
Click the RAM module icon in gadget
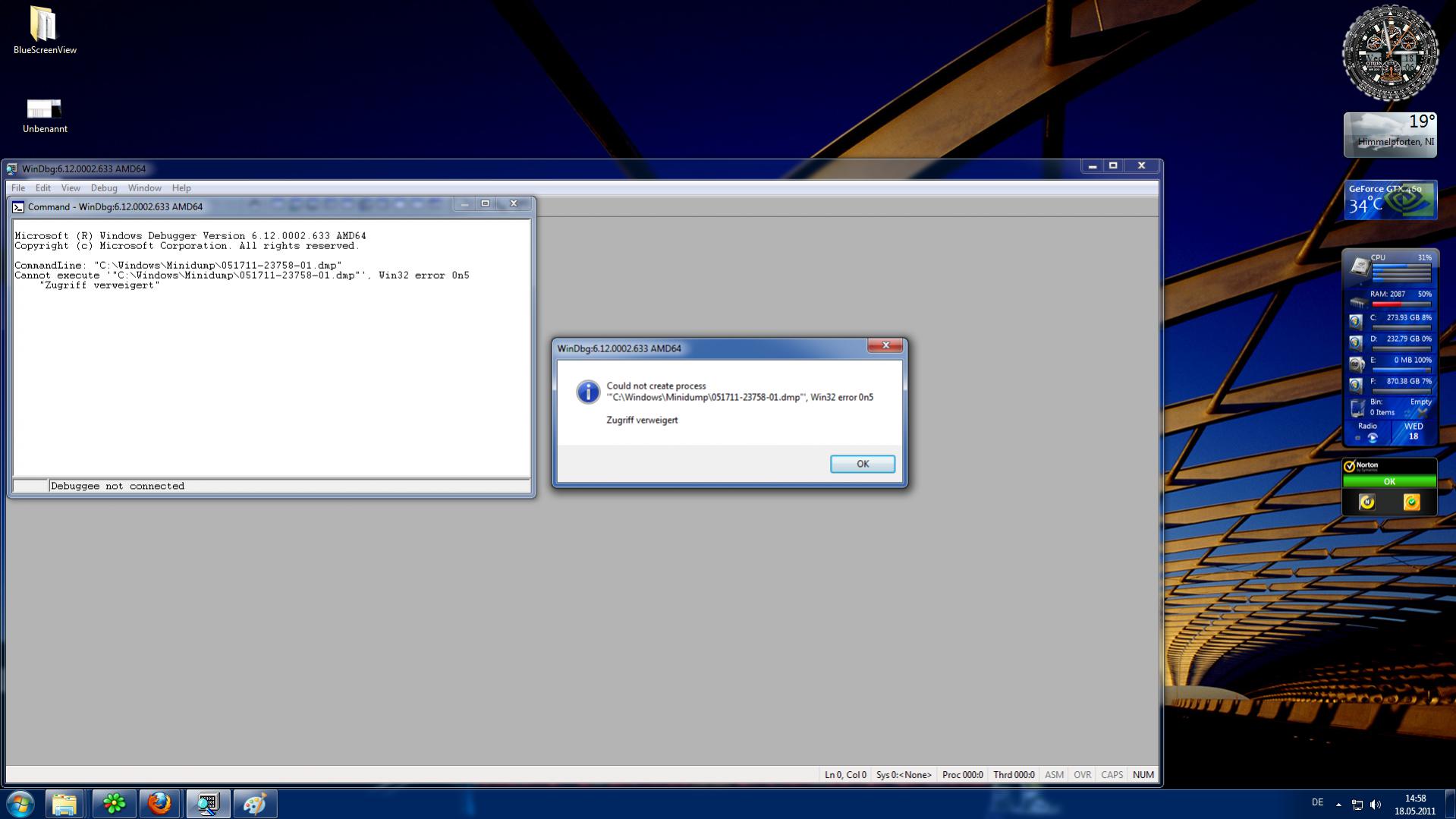[1358, 301]
